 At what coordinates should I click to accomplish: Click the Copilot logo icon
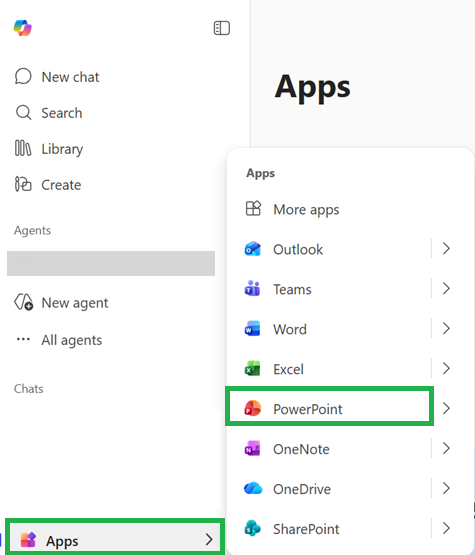click(x=23, y=28)
